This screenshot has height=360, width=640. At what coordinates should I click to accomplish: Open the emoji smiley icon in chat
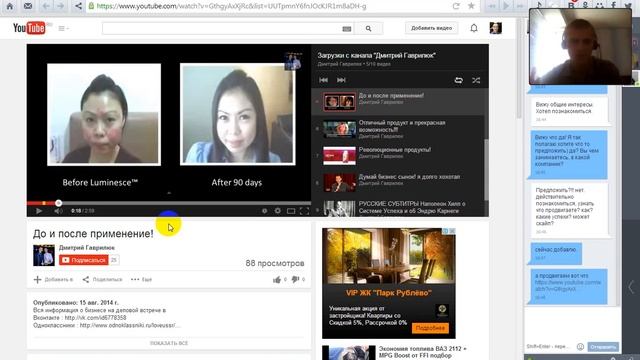580,347
